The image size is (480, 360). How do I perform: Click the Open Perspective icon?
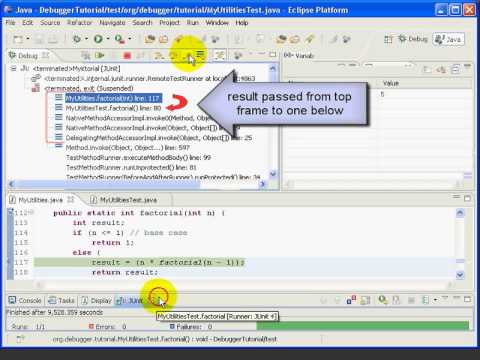point(388,39)
